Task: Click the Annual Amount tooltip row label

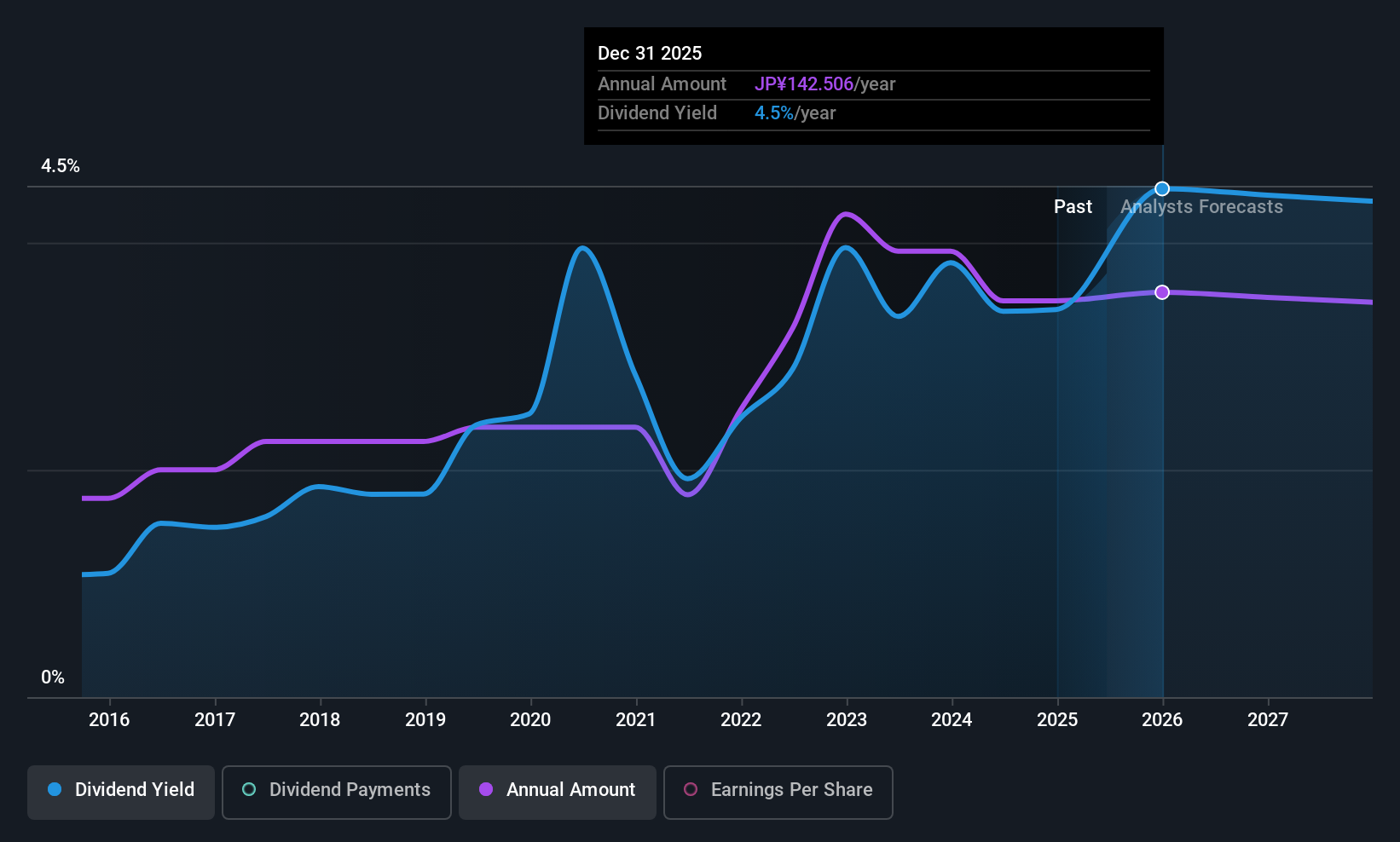Action: [x=662, y=84]
